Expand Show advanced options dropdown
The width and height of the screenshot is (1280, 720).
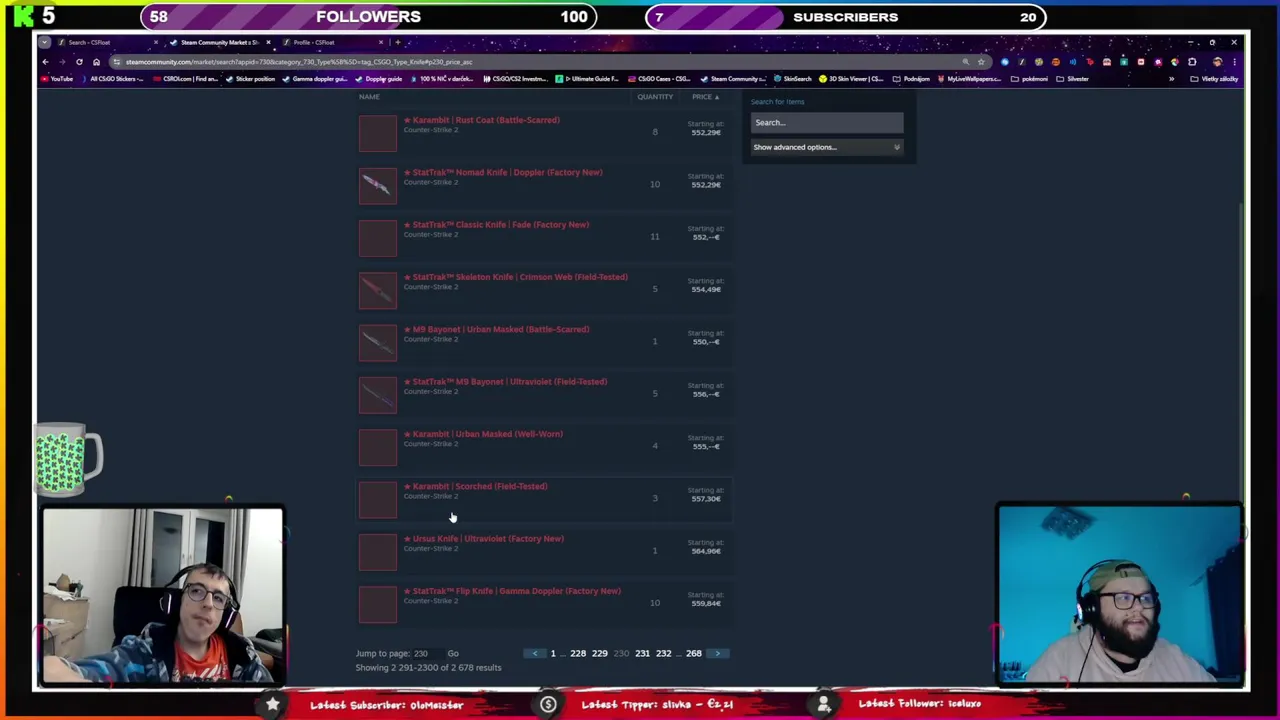(x=827, y=147)
